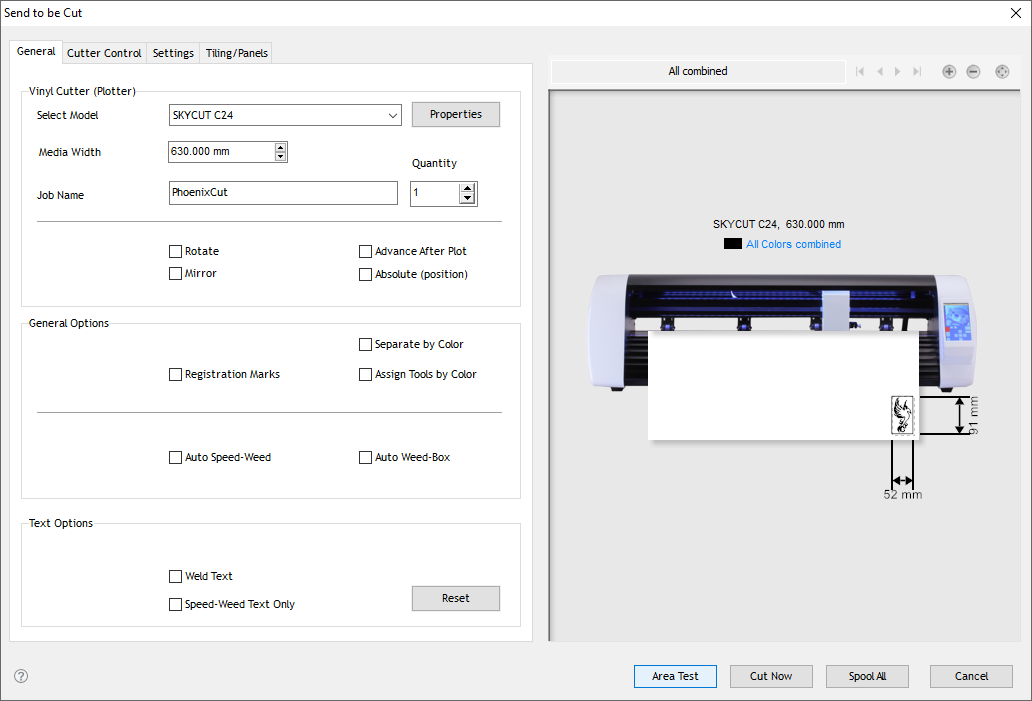Screen dimensions: 1032x701
Task: Click the Job Name text field
Action: coord(283,193)
